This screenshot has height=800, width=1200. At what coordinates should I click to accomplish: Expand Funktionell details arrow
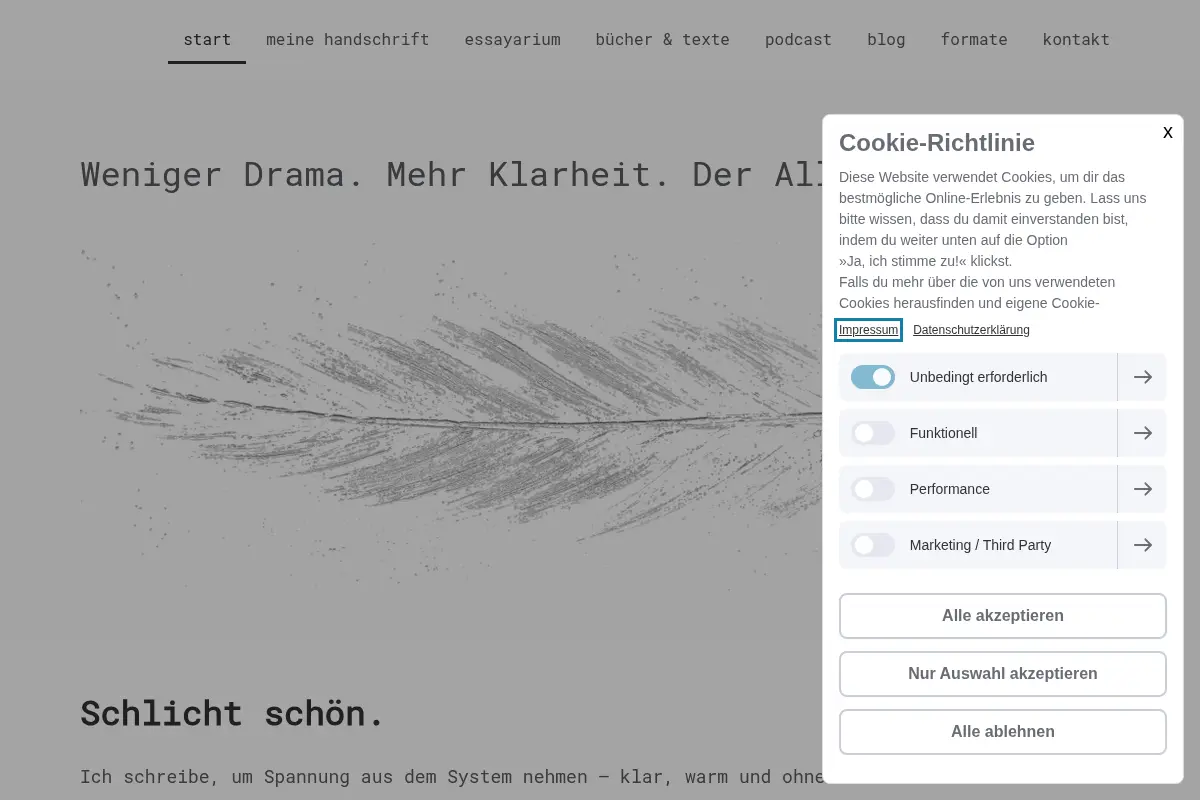[x=1142, y=433]
